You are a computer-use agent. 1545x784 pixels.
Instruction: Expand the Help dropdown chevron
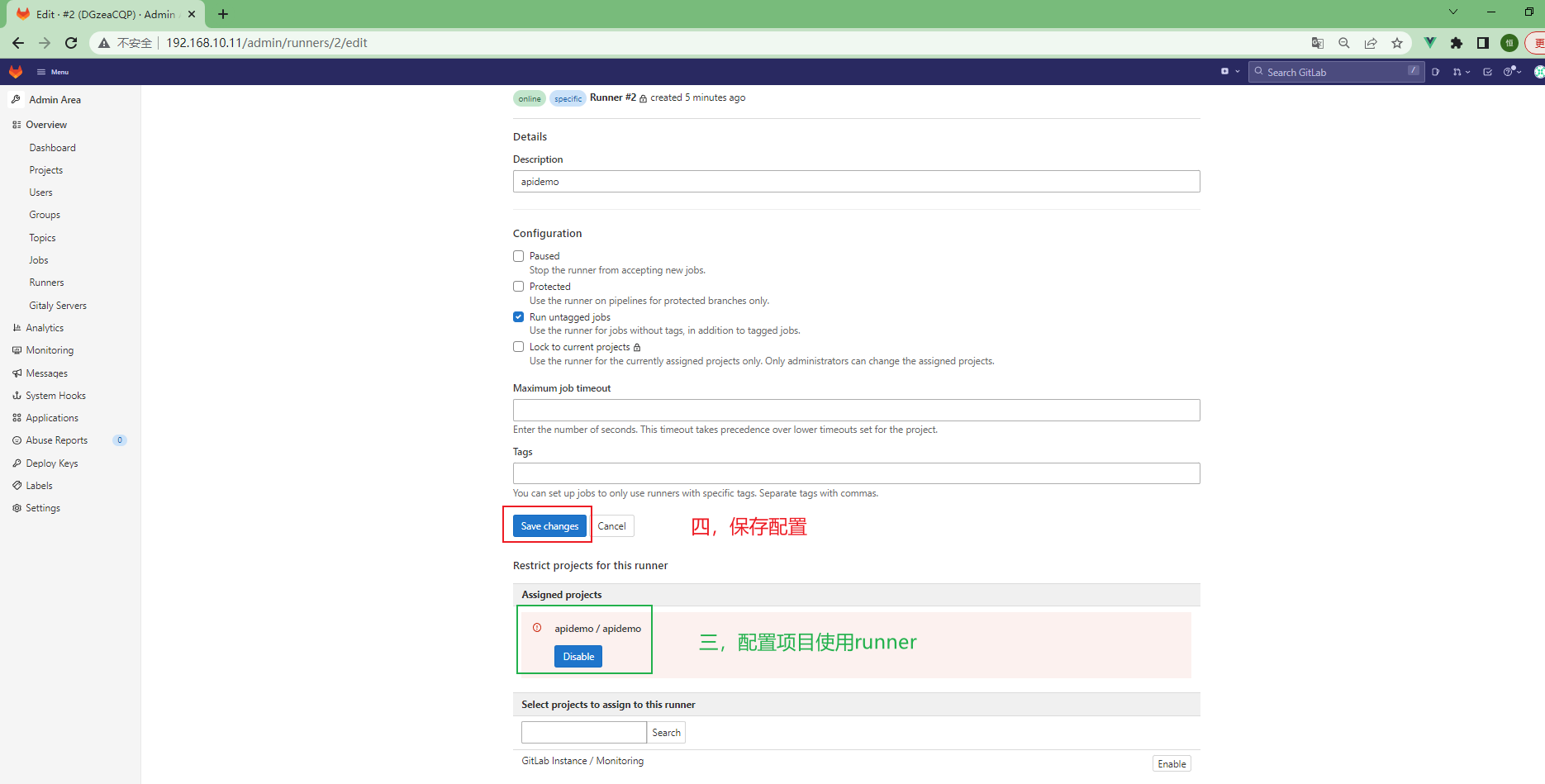click(1519, 72)
